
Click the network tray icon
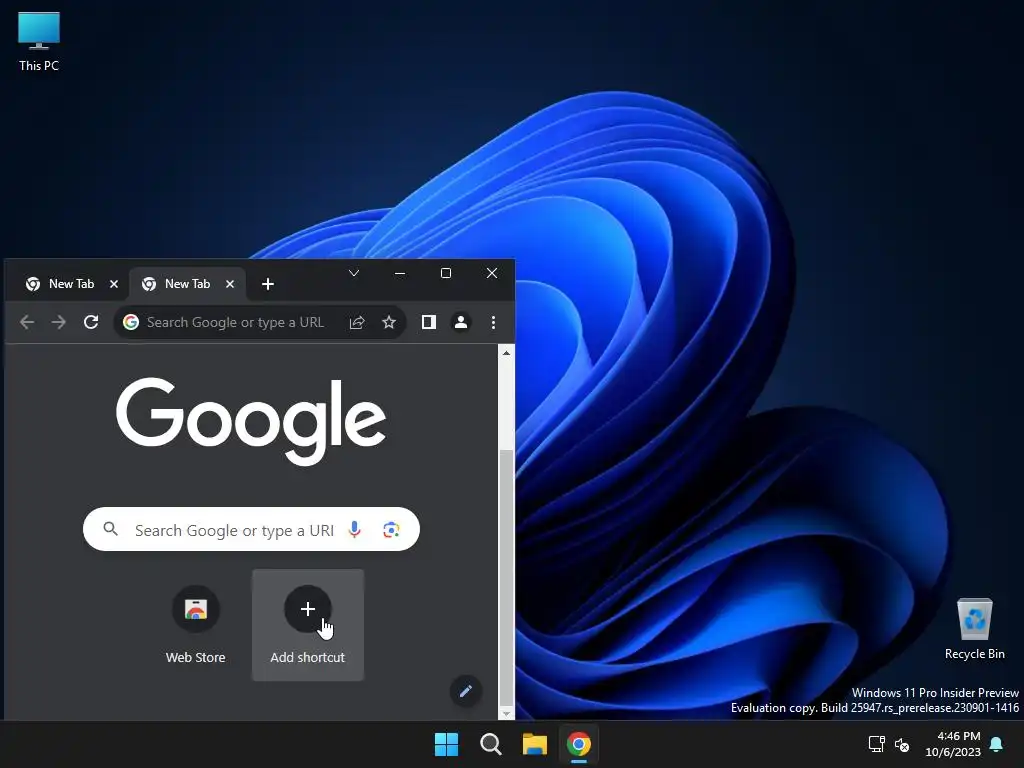click(876, 744)
